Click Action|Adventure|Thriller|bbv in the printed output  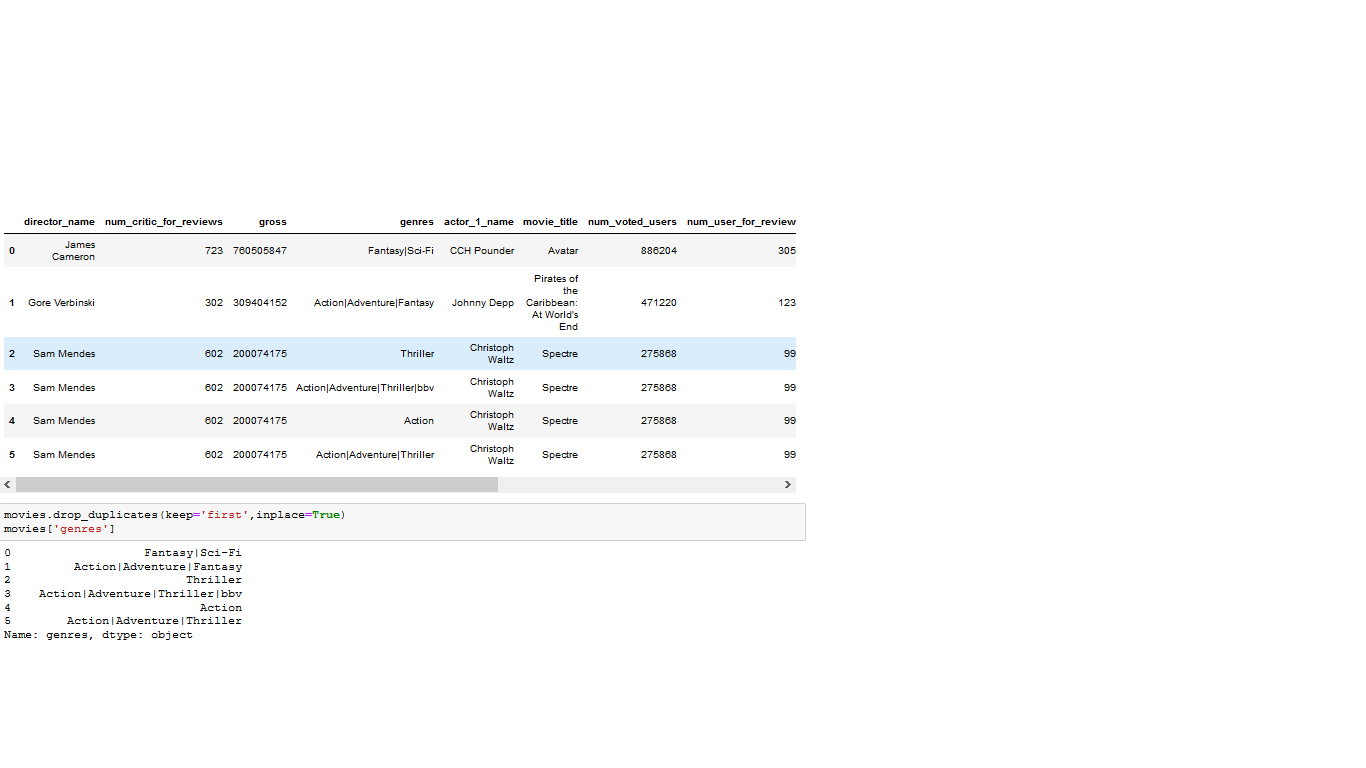click(x=140, y=594)
